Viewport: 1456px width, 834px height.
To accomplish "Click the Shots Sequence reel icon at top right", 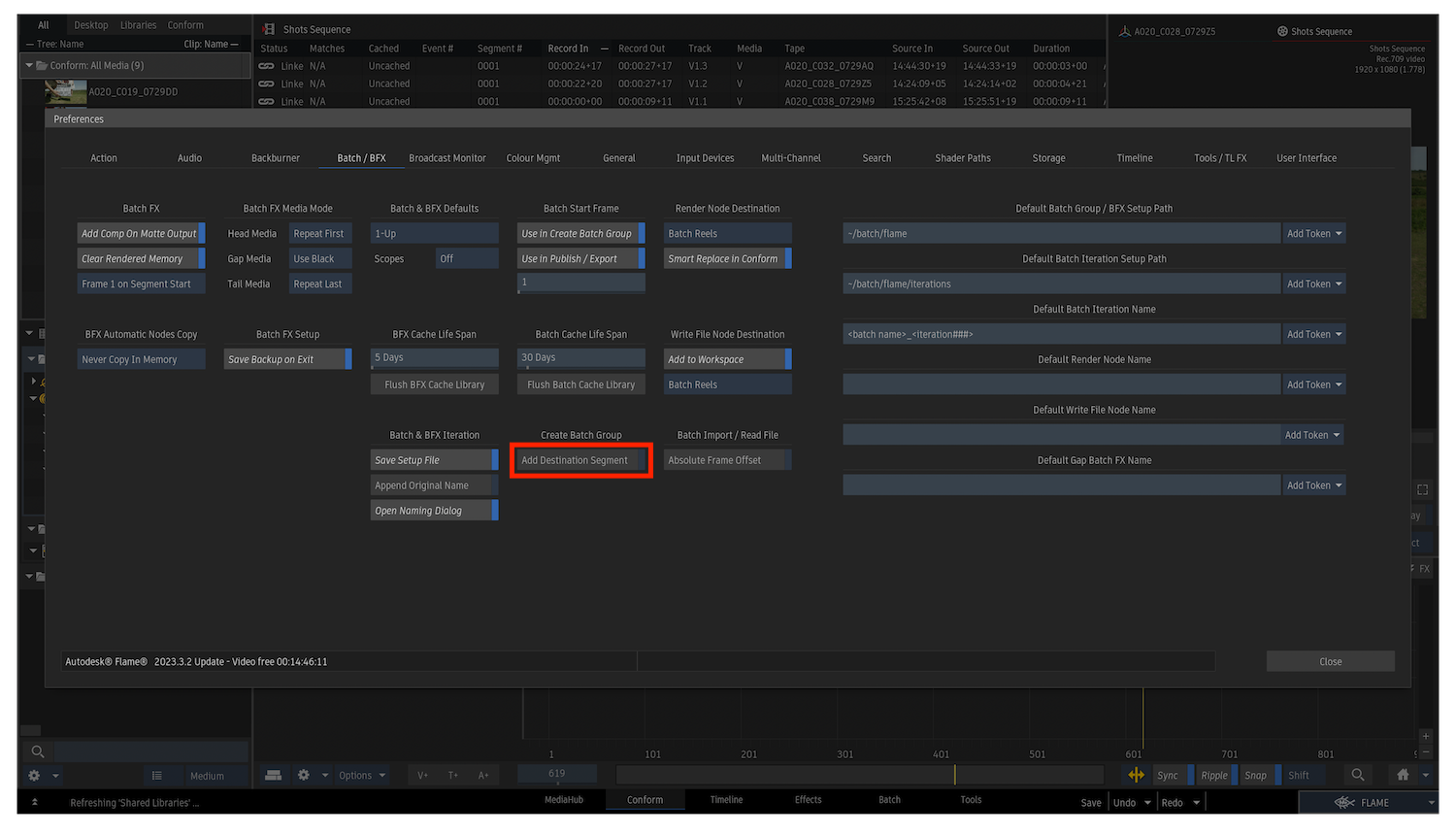I will (1282, 31).
